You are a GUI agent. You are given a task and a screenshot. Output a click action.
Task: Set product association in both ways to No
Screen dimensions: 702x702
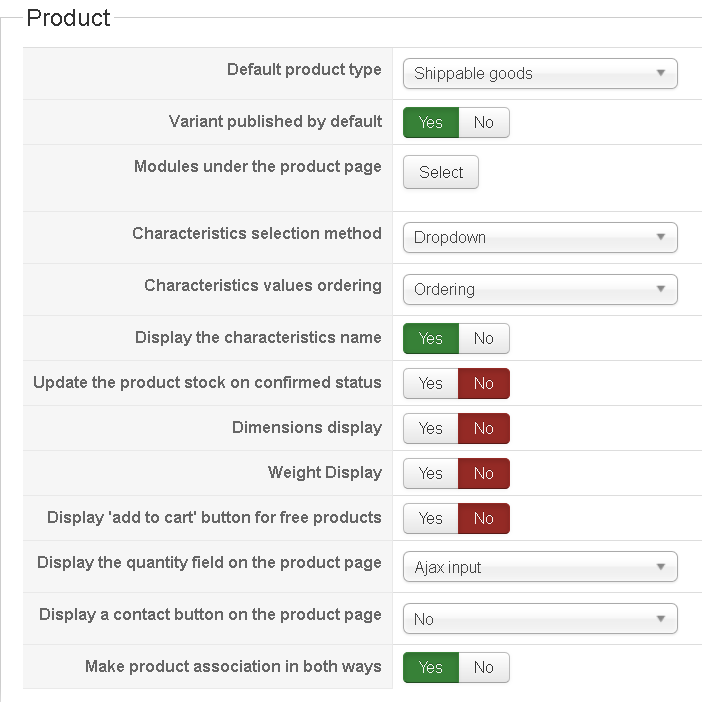[x=484, y=667]
